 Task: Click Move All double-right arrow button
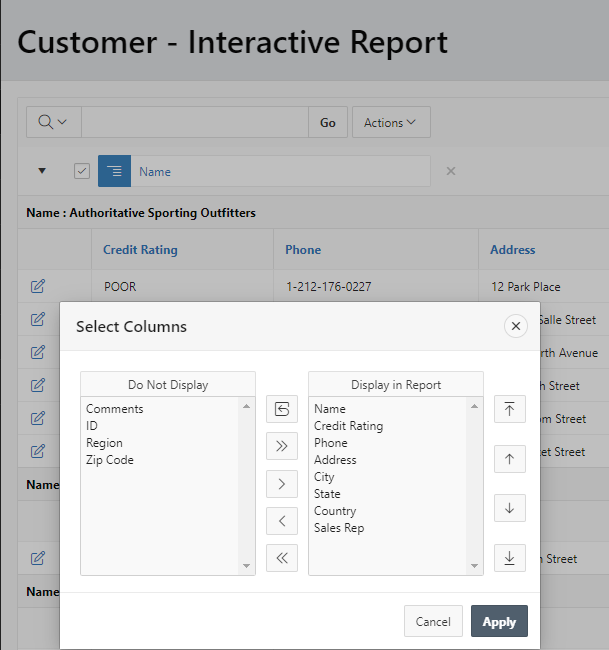282,446
